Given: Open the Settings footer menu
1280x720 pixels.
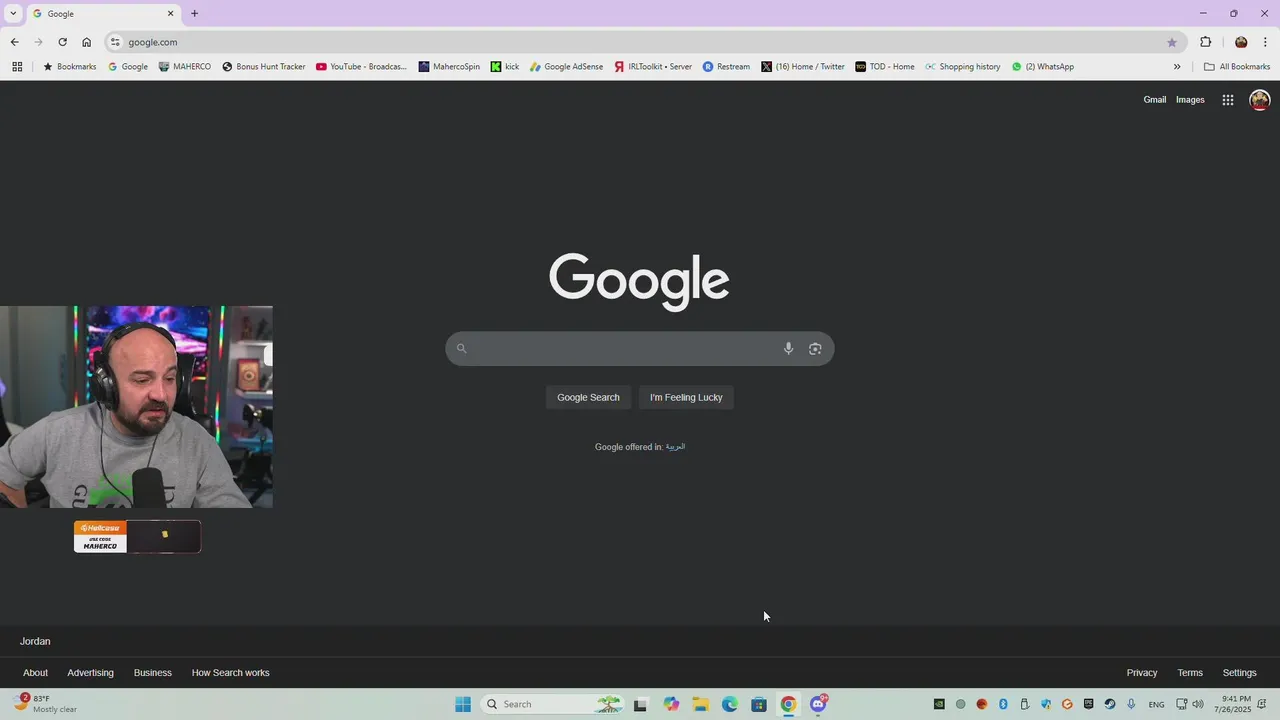Looking at the screenshot, I should [x=1240, y=673].
